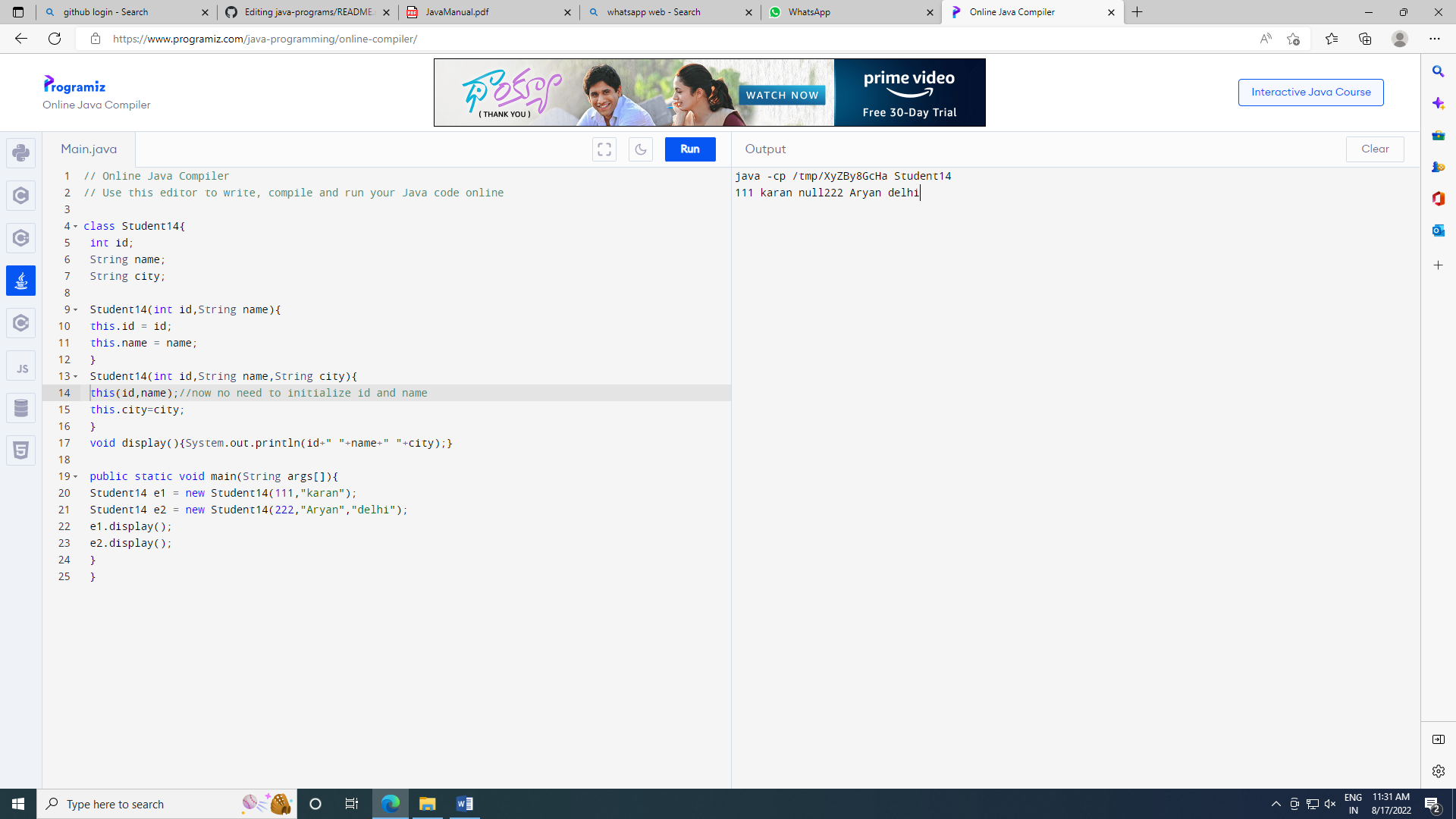The width and height of the screenshot is (1456, 819).
Task: Collapse the three-argument constructor fold at line 13
Action: coord(75,376)
